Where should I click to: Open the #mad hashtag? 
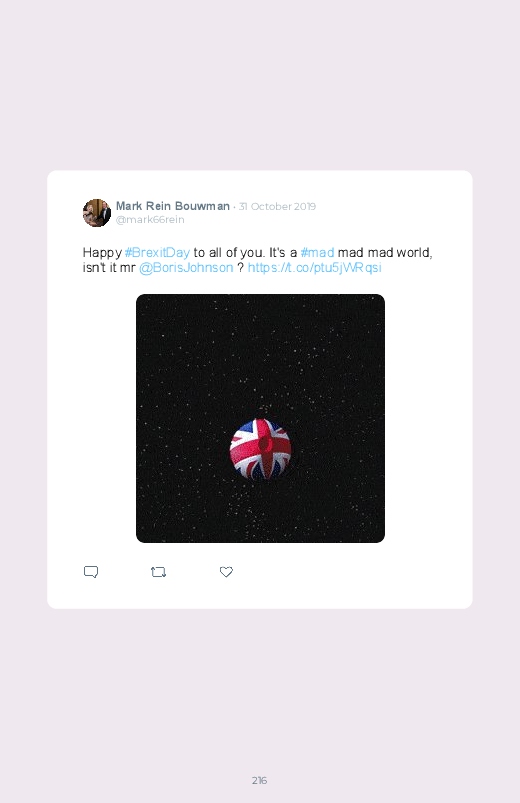point(317,252)
